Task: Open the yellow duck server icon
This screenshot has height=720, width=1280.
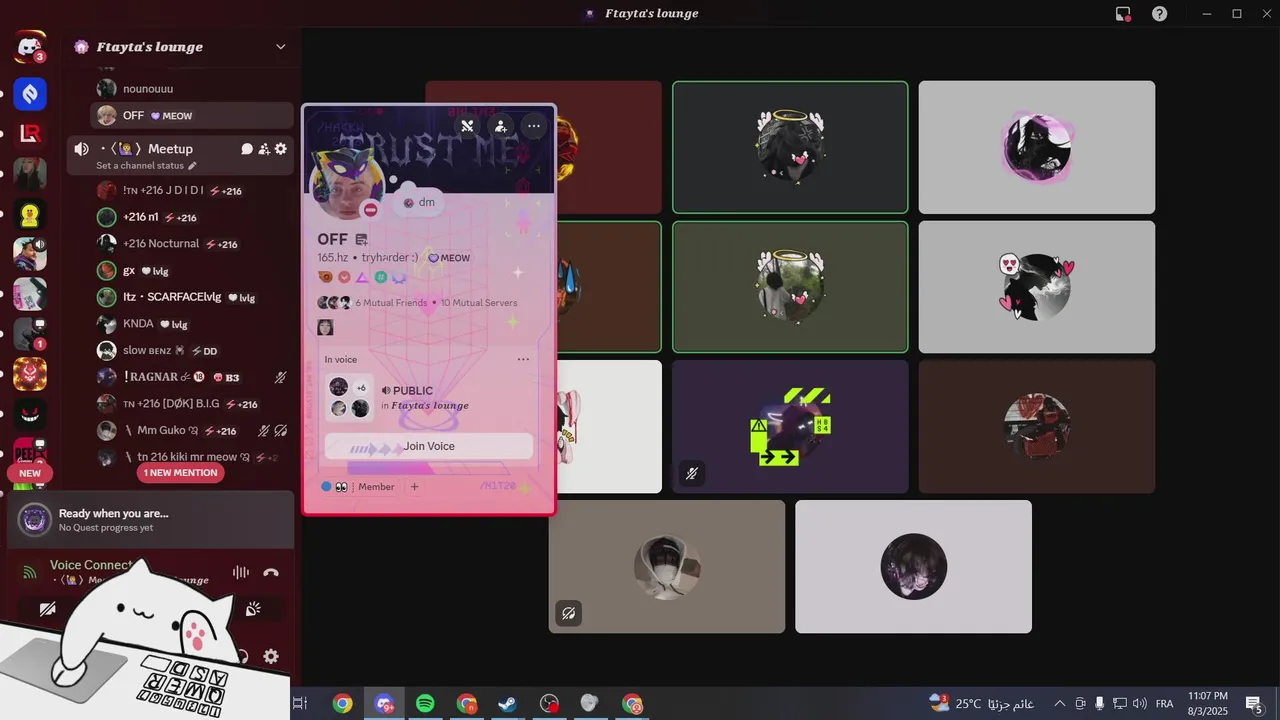Action: (30, 214)
